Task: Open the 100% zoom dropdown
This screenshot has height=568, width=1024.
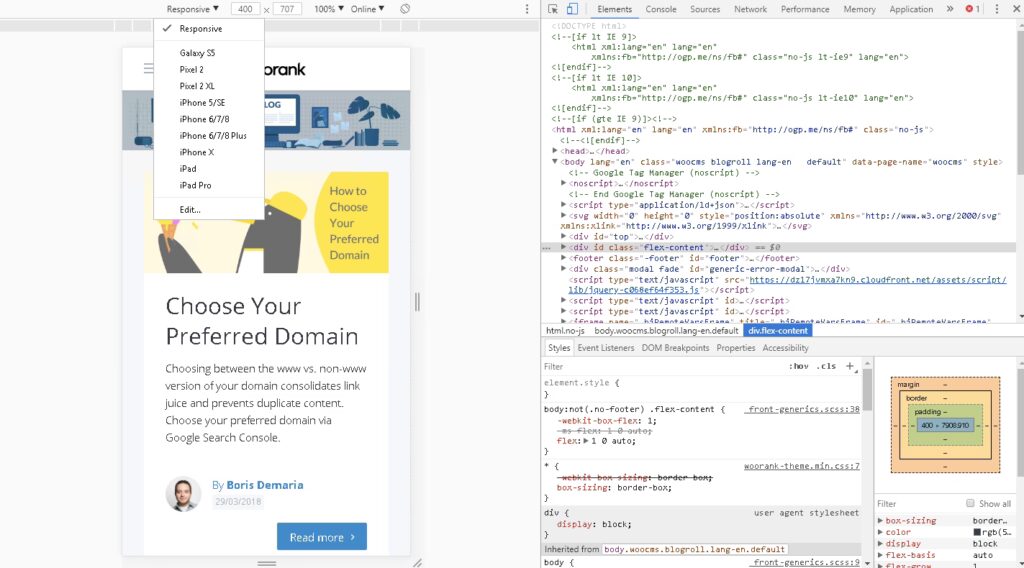Action: [x=328, y=9]
